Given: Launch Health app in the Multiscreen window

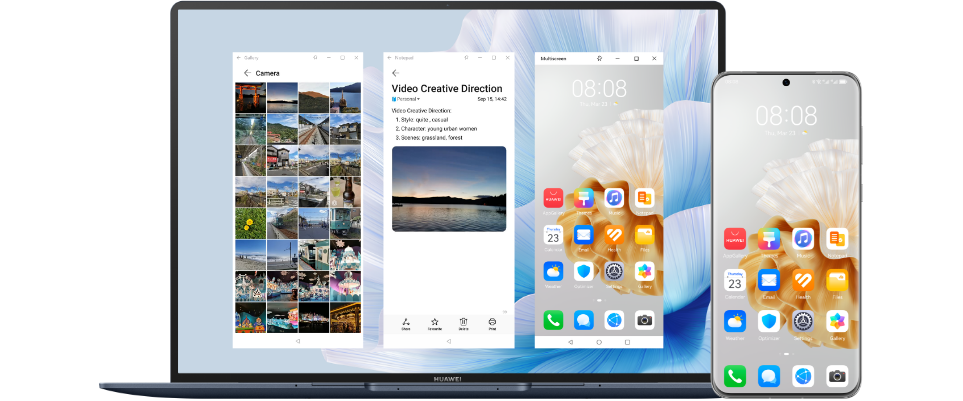Looking at the screenshot, I should pos(614,235).
